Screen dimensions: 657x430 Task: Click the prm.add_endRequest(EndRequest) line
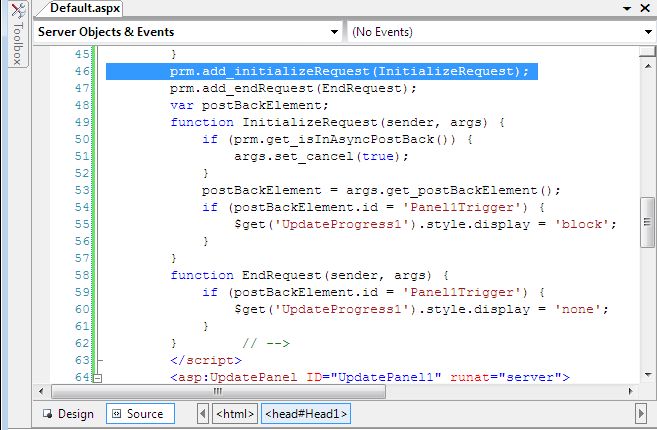[293, 88]
